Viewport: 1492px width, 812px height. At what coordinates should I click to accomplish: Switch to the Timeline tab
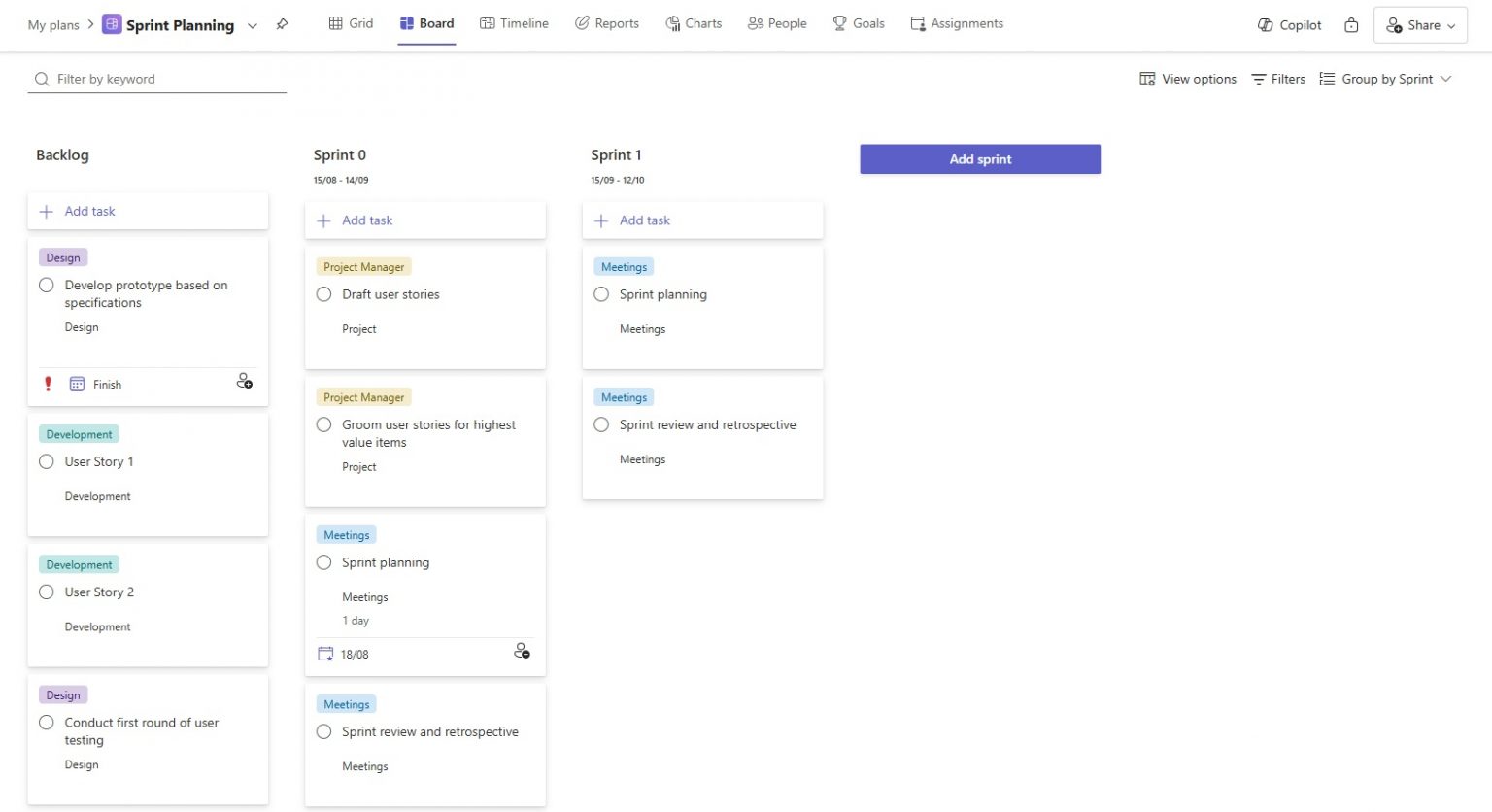tap(514, 23)
